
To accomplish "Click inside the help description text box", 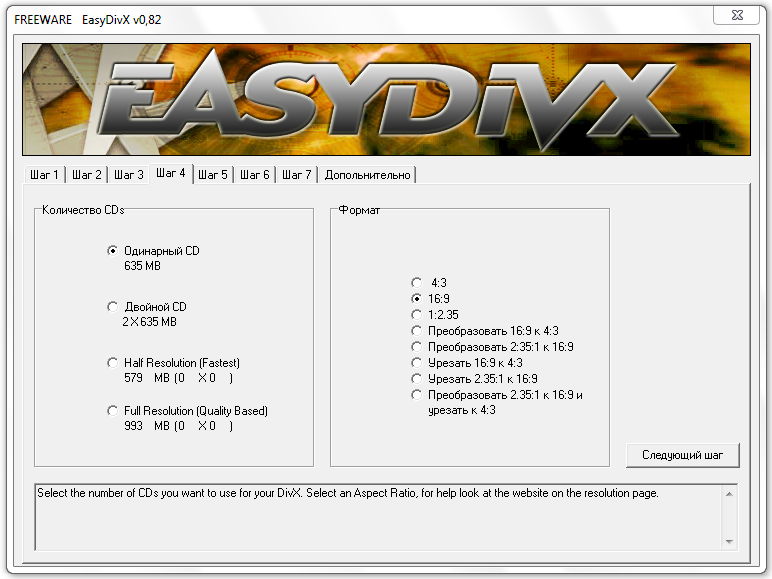I will click(378, 517).
